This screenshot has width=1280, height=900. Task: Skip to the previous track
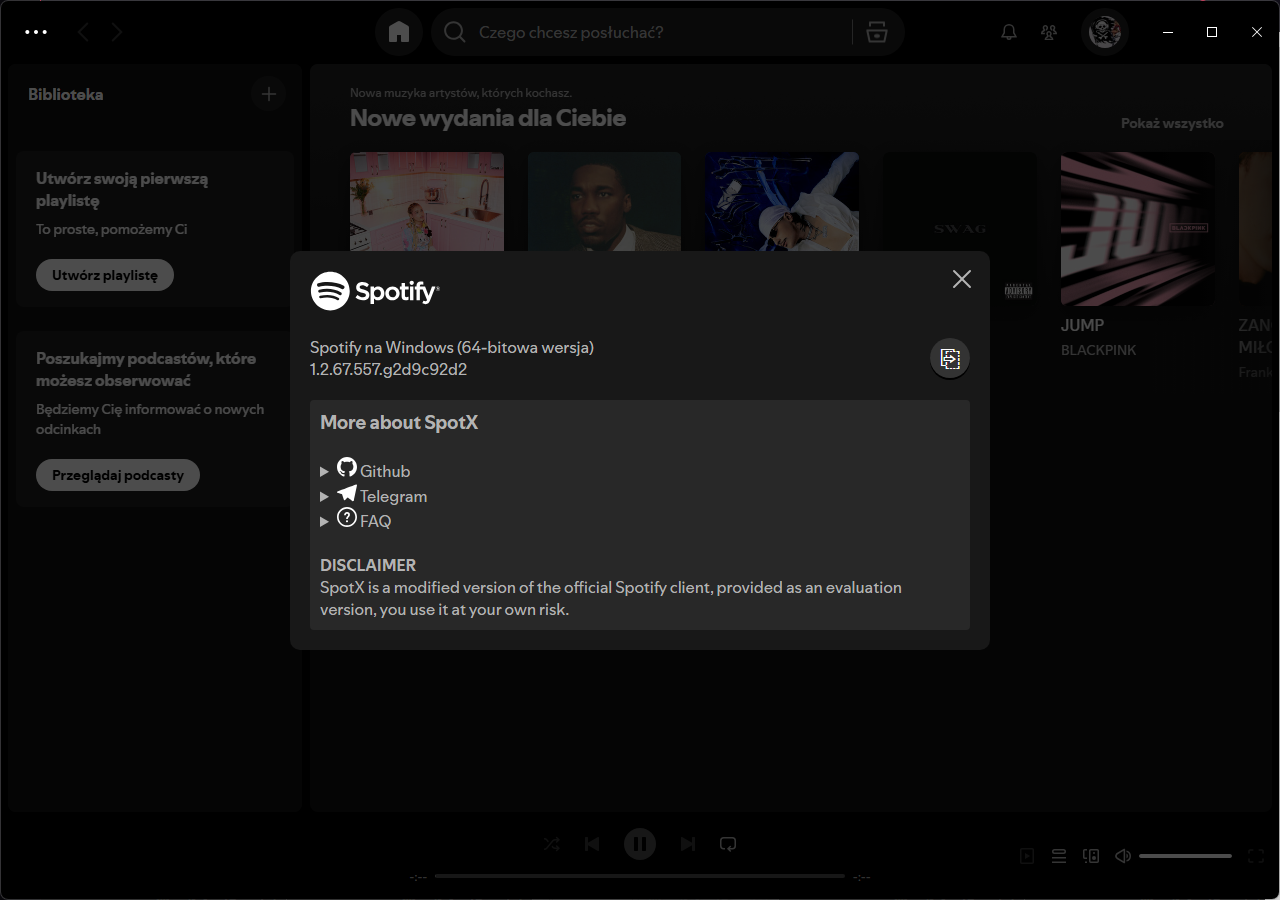(x=592, y=844)
